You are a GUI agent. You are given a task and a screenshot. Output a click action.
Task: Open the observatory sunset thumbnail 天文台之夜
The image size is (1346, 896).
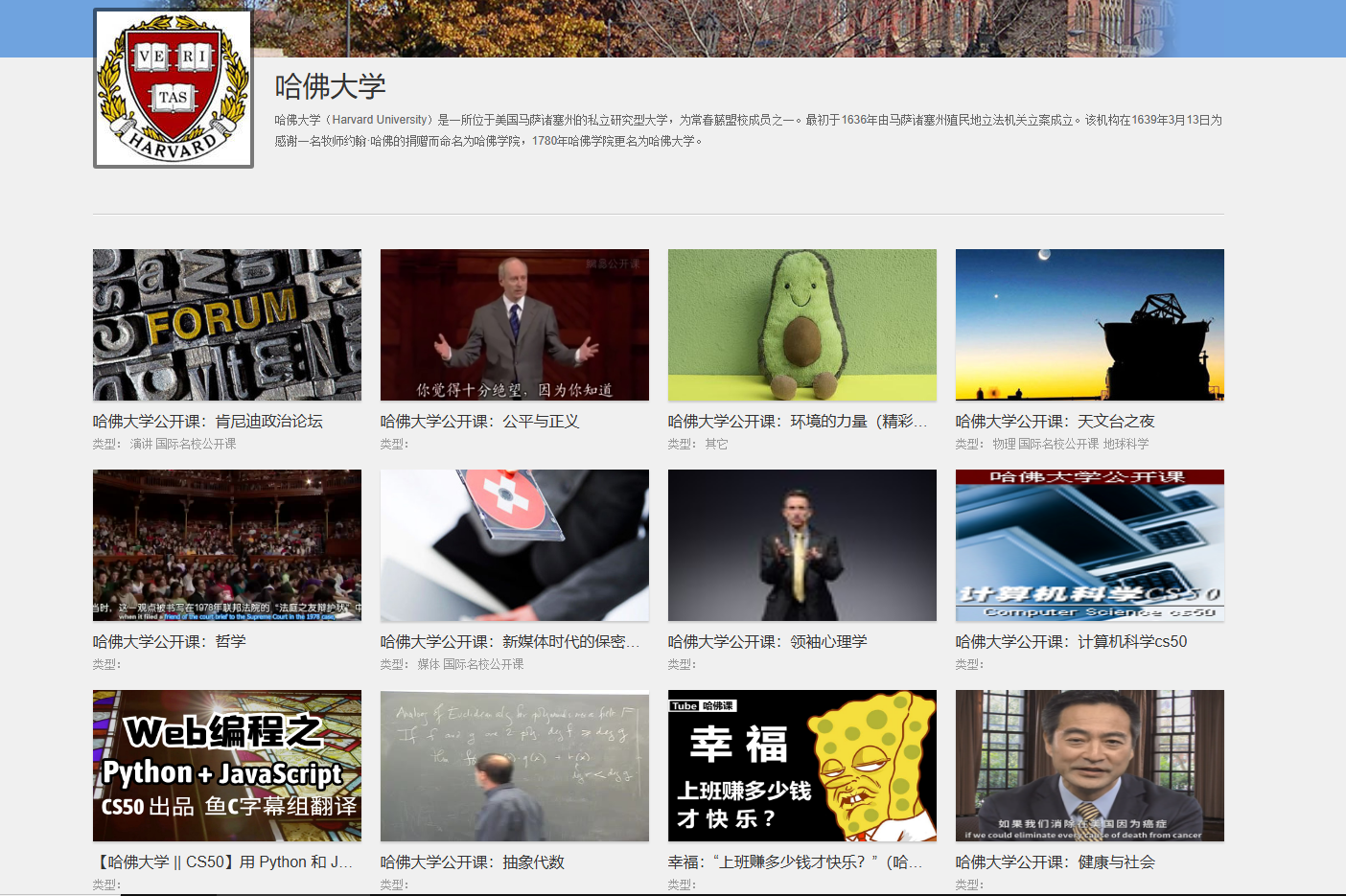(x=1090, y=325)
